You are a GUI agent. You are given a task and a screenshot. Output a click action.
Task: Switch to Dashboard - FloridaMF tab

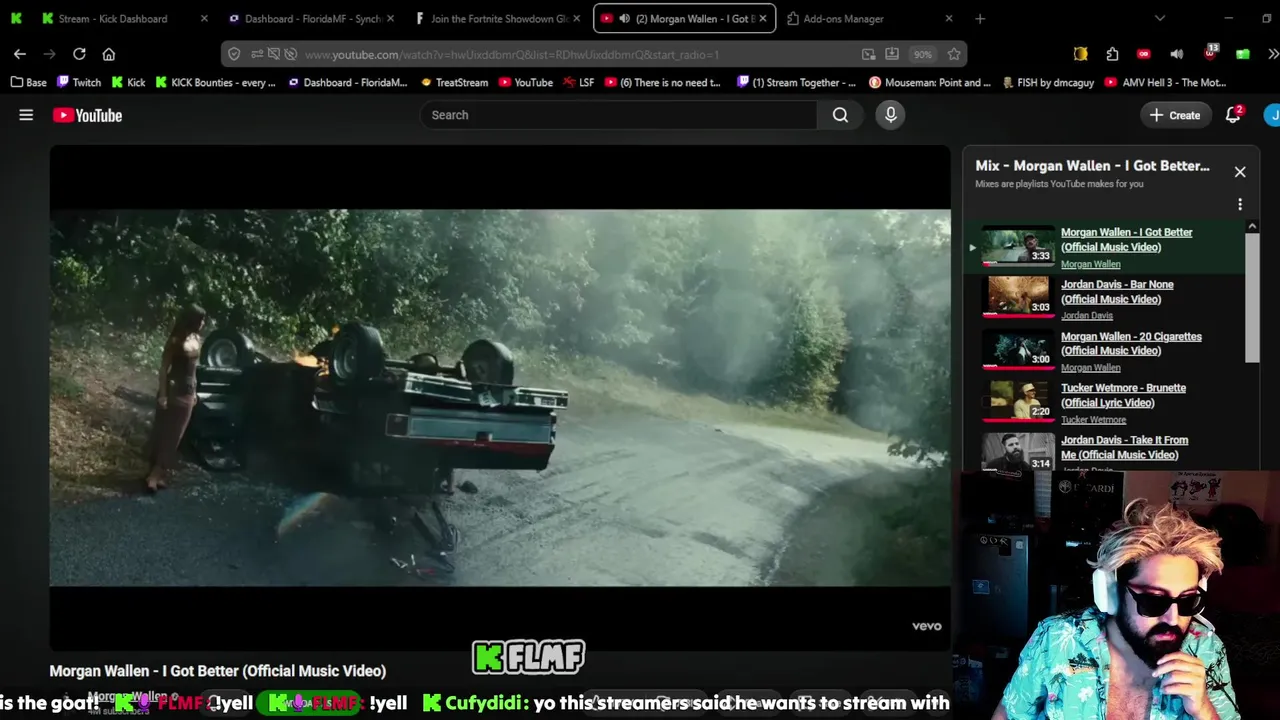(x=311, y=18)
